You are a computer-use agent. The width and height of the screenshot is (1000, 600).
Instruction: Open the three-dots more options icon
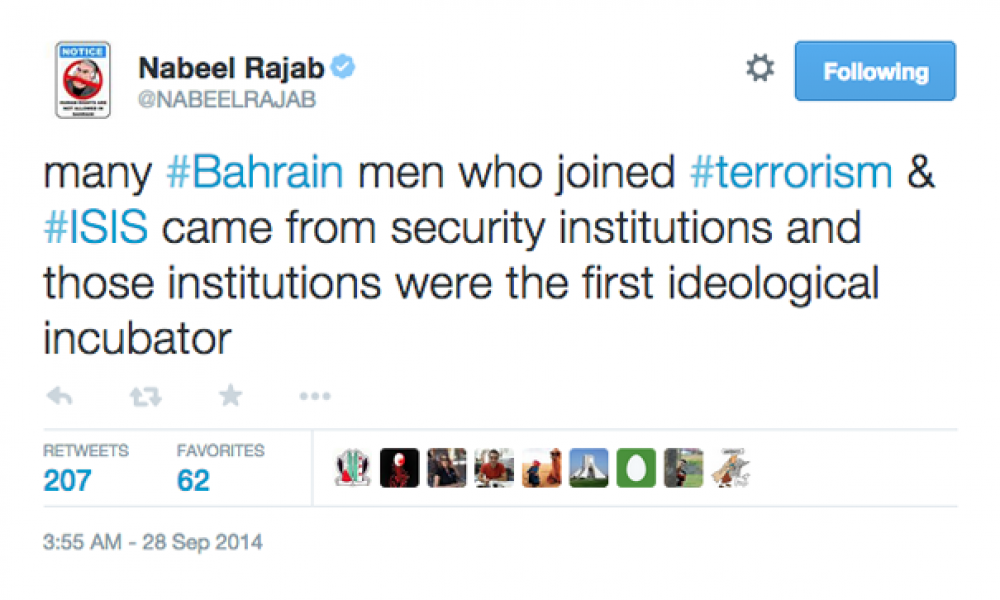[x=315, y=397]
